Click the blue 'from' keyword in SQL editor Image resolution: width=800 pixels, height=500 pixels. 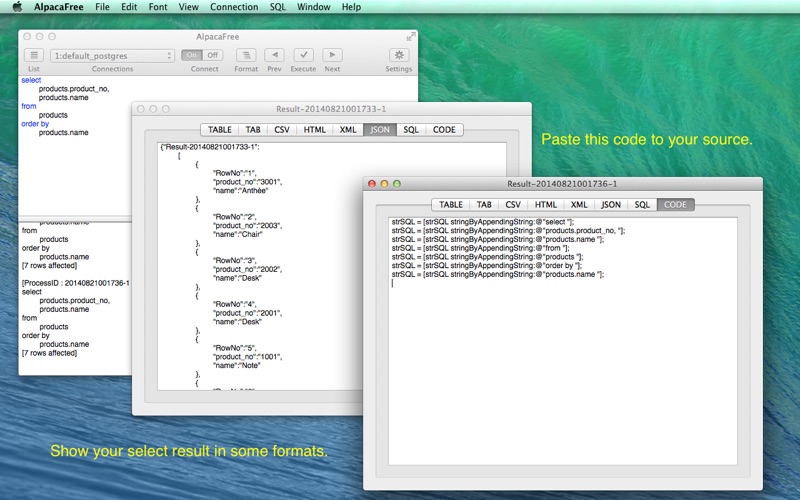point(29,106)
